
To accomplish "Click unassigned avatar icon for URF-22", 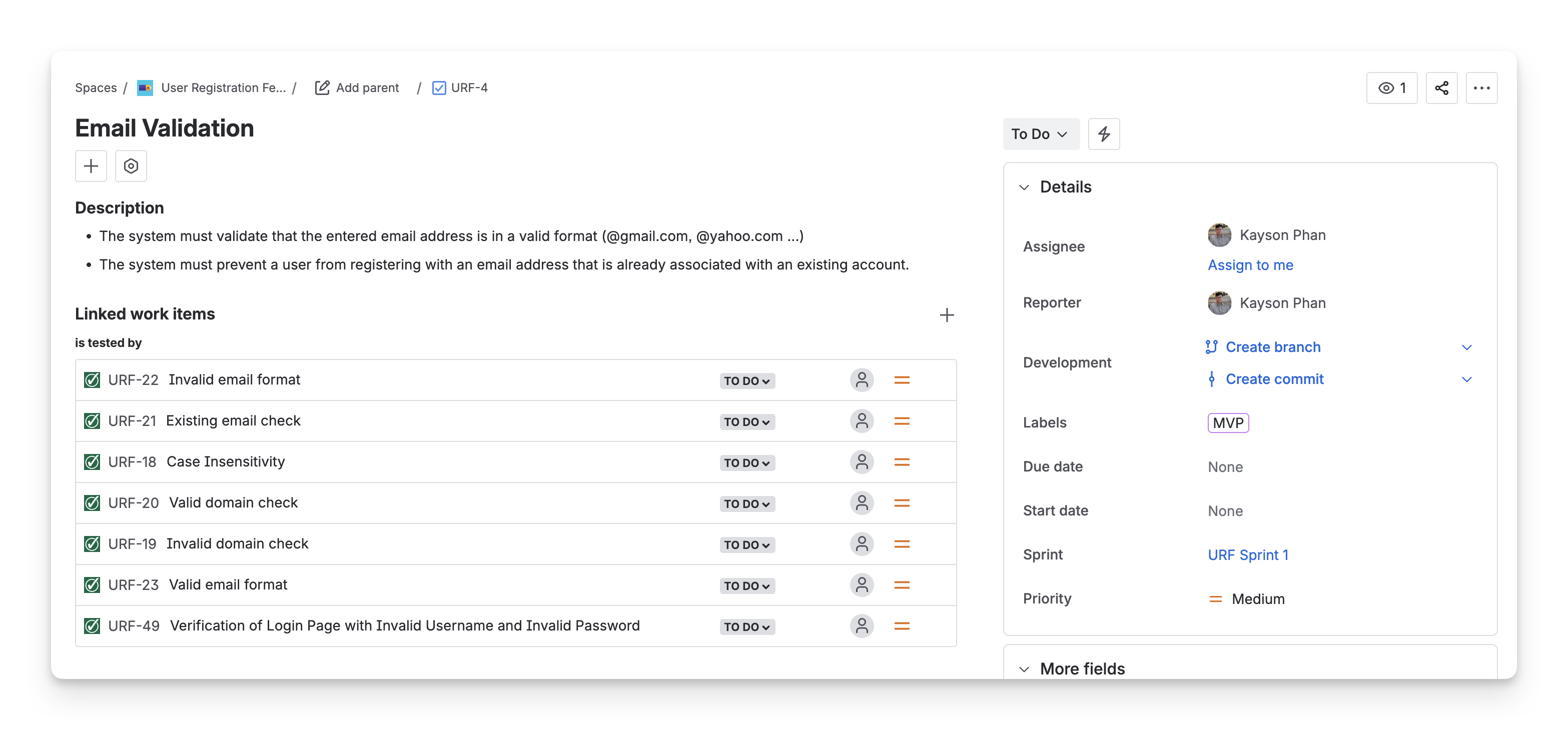I will tap(862, 380).
